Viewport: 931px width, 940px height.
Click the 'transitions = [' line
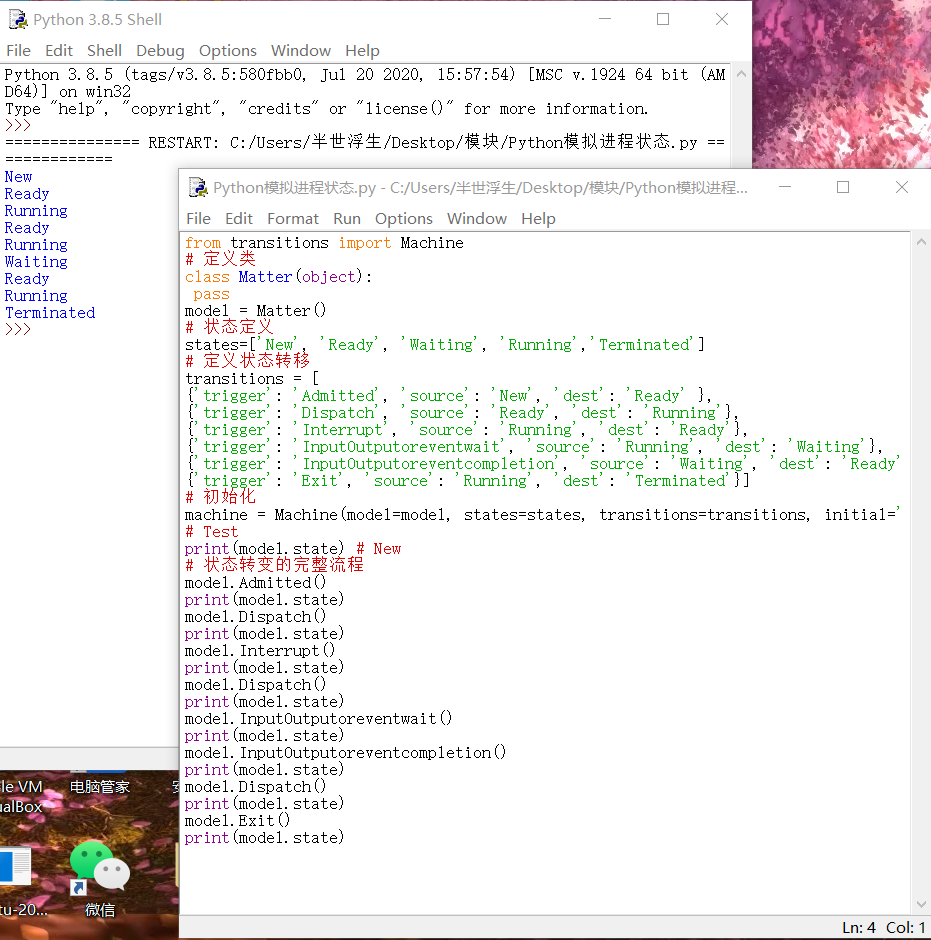[x=252, y=379]
